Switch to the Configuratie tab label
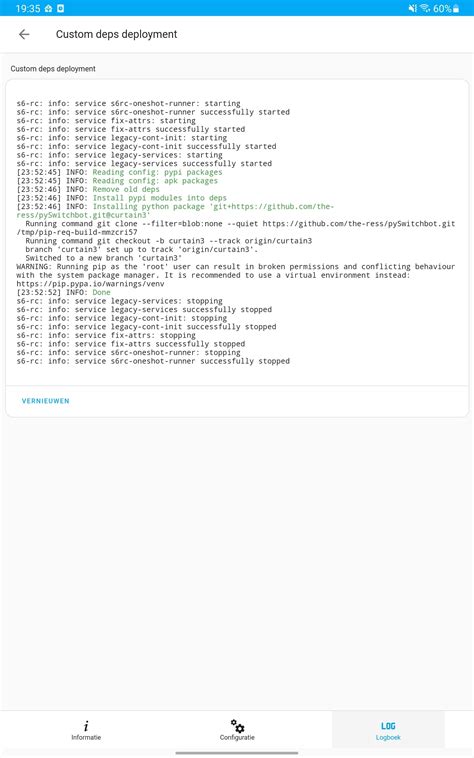The height and width of the screenshot is (758, 474). (237, 737)
